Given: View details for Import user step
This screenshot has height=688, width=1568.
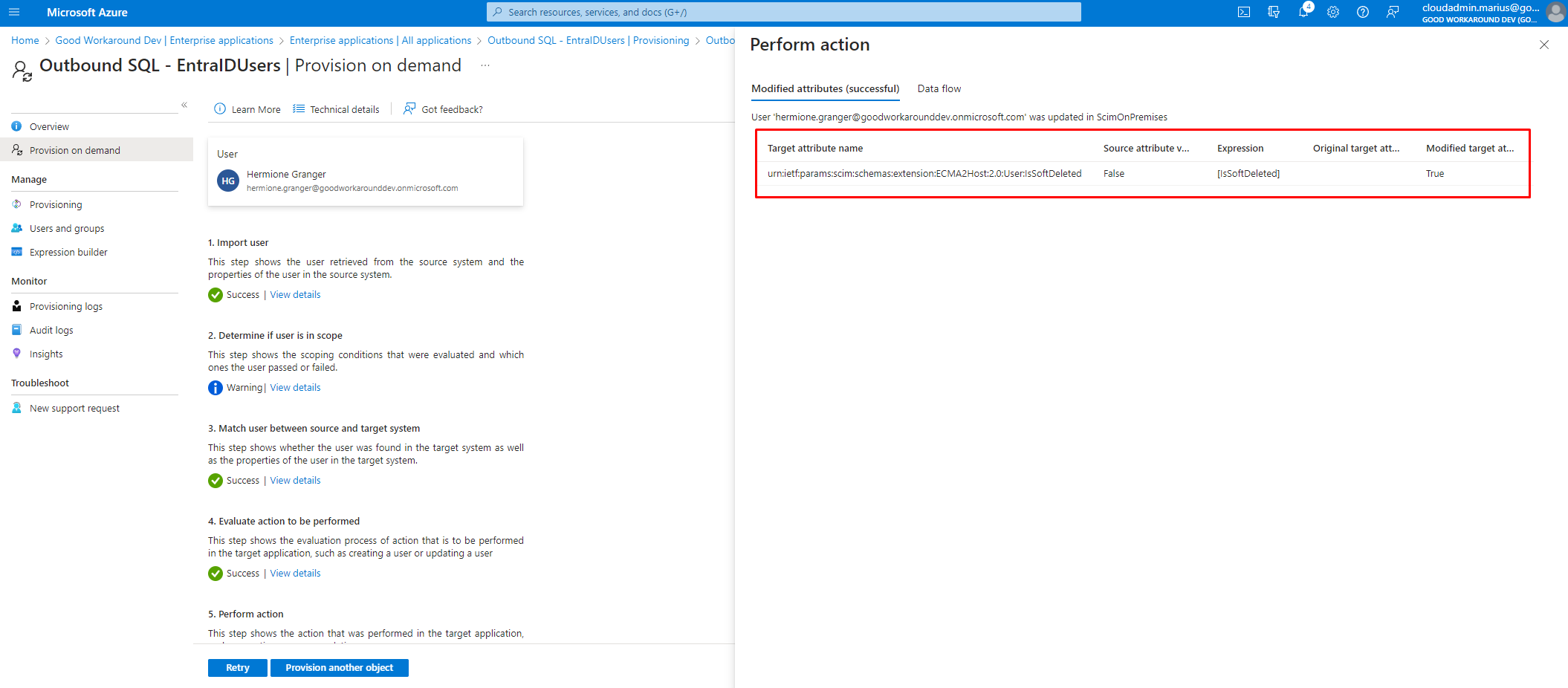Looking at the screenshot, I should (295, 295).
